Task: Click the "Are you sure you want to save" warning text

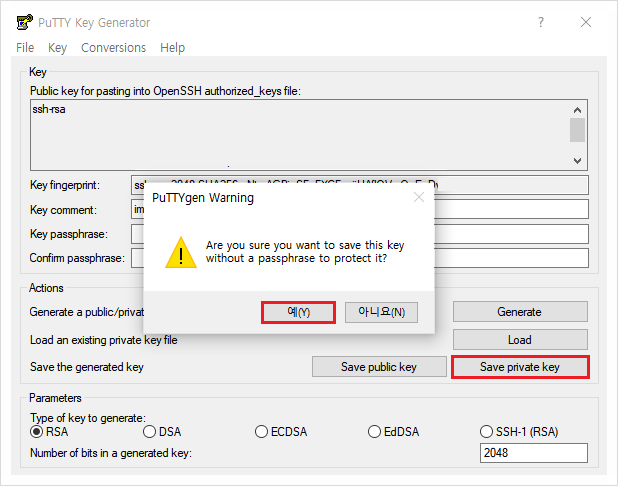Action: 305,251
